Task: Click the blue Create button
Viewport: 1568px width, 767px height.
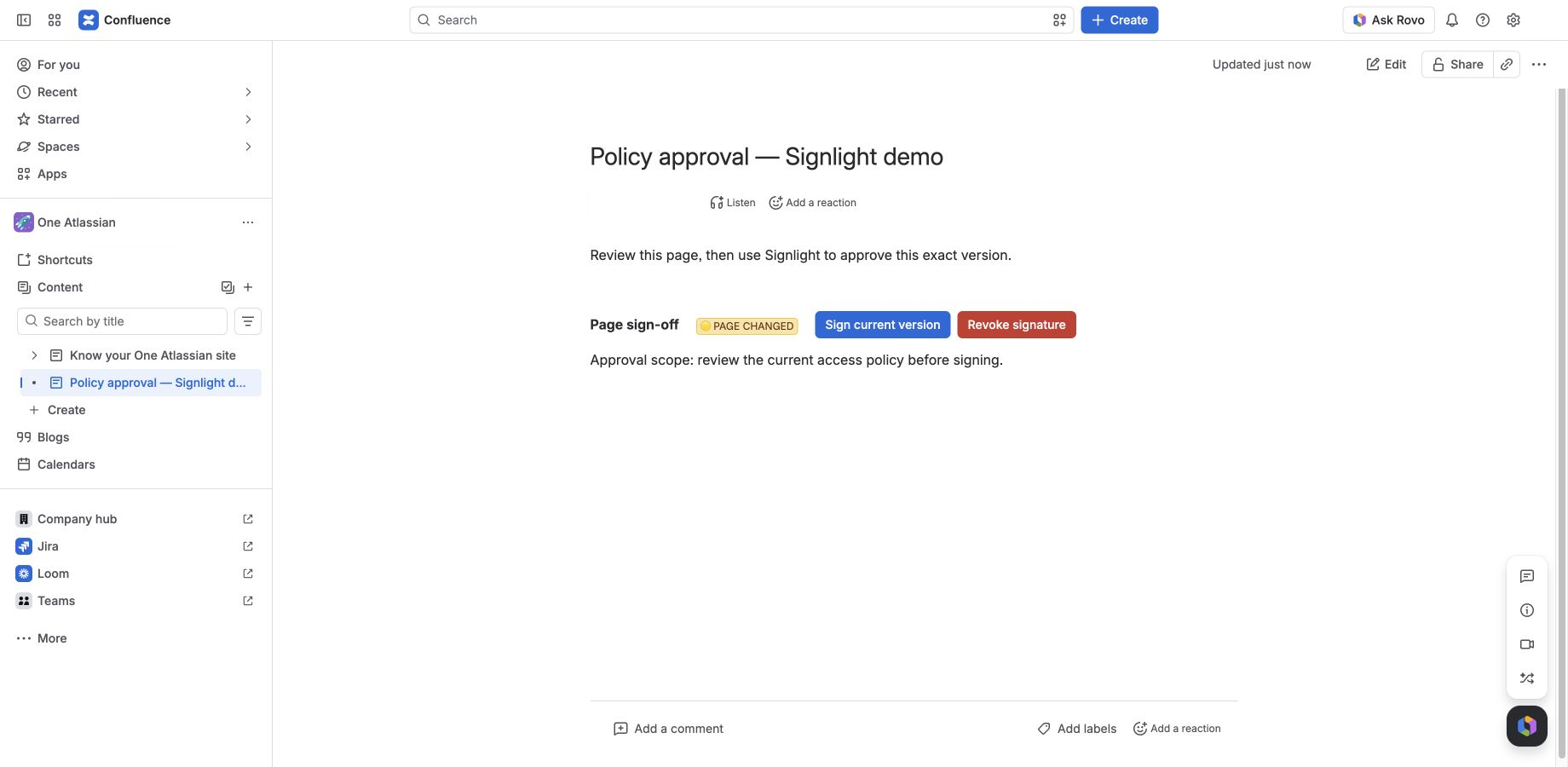Action: click(x=1119, y=20)
